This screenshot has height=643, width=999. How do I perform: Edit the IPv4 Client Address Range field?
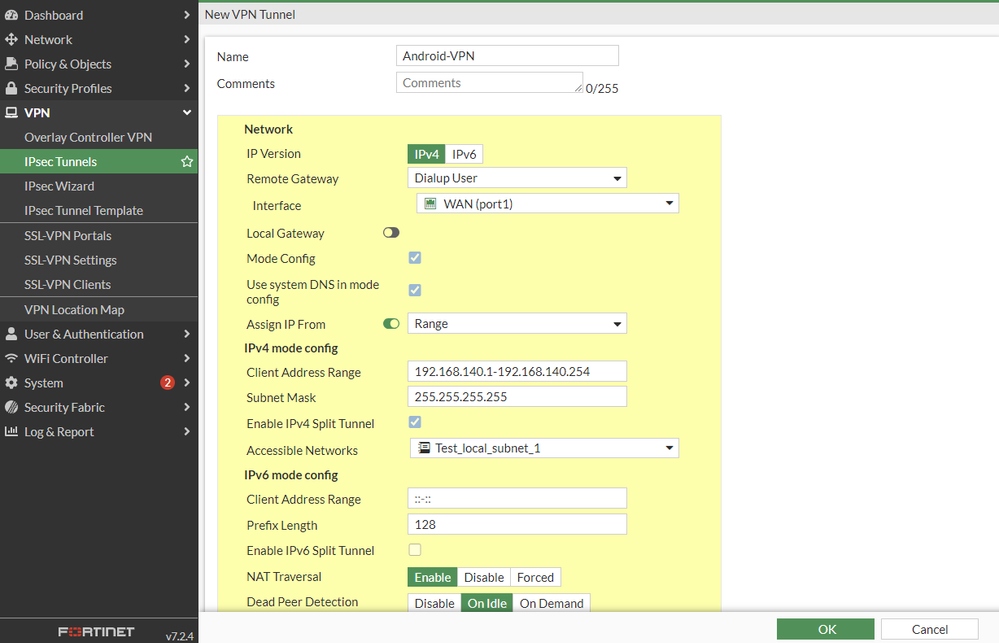point(517,372)
